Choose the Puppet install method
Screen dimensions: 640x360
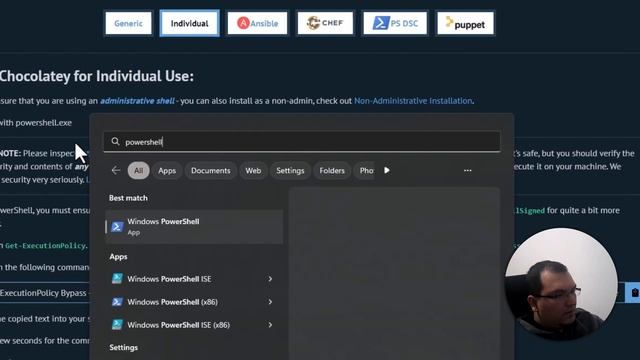(x=465, y=23)
